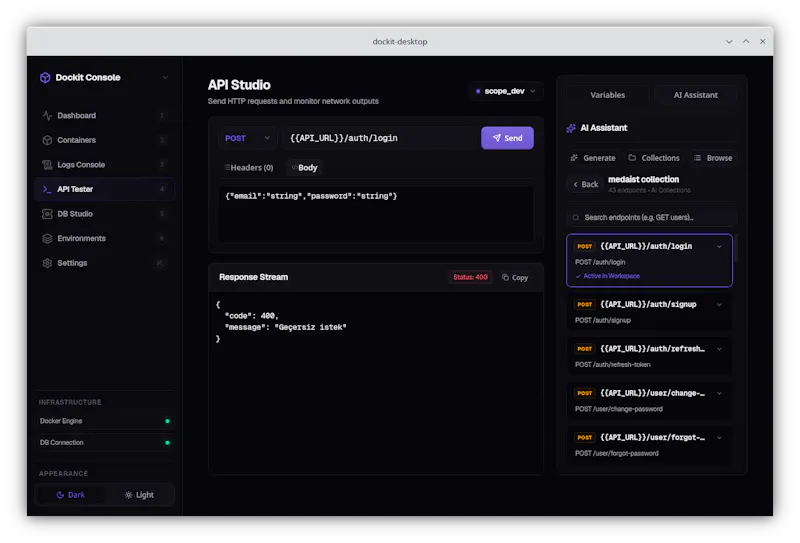Click the moon icon for Dark mode
The image size is (800, 543).
pos(60,495)
